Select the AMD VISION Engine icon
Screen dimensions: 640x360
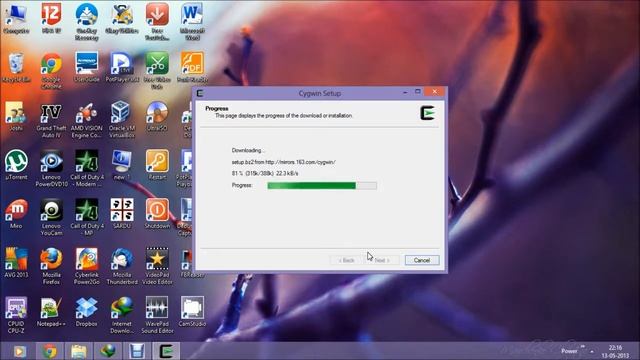tap(87, 120)
